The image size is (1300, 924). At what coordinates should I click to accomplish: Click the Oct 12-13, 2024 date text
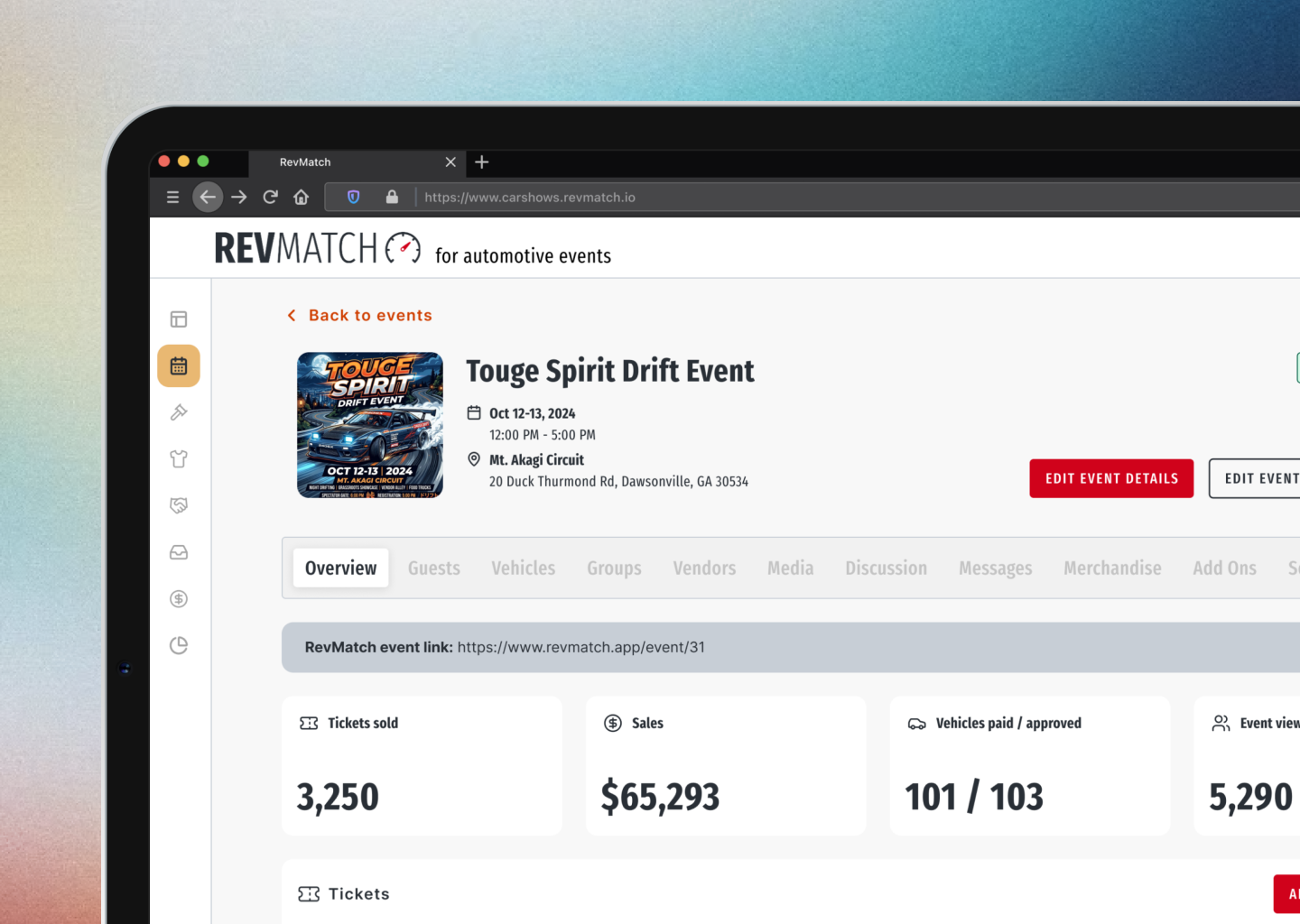[x=533, y=413]
